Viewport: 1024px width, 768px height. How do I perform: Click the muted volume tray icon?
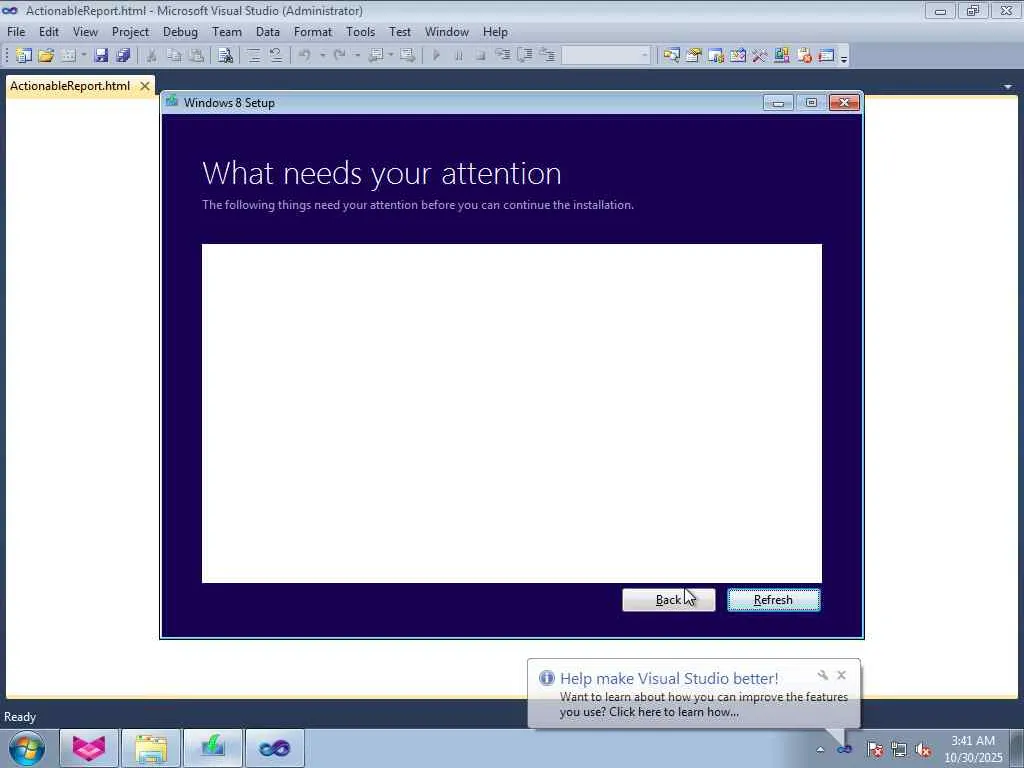[x=923, y=750]
